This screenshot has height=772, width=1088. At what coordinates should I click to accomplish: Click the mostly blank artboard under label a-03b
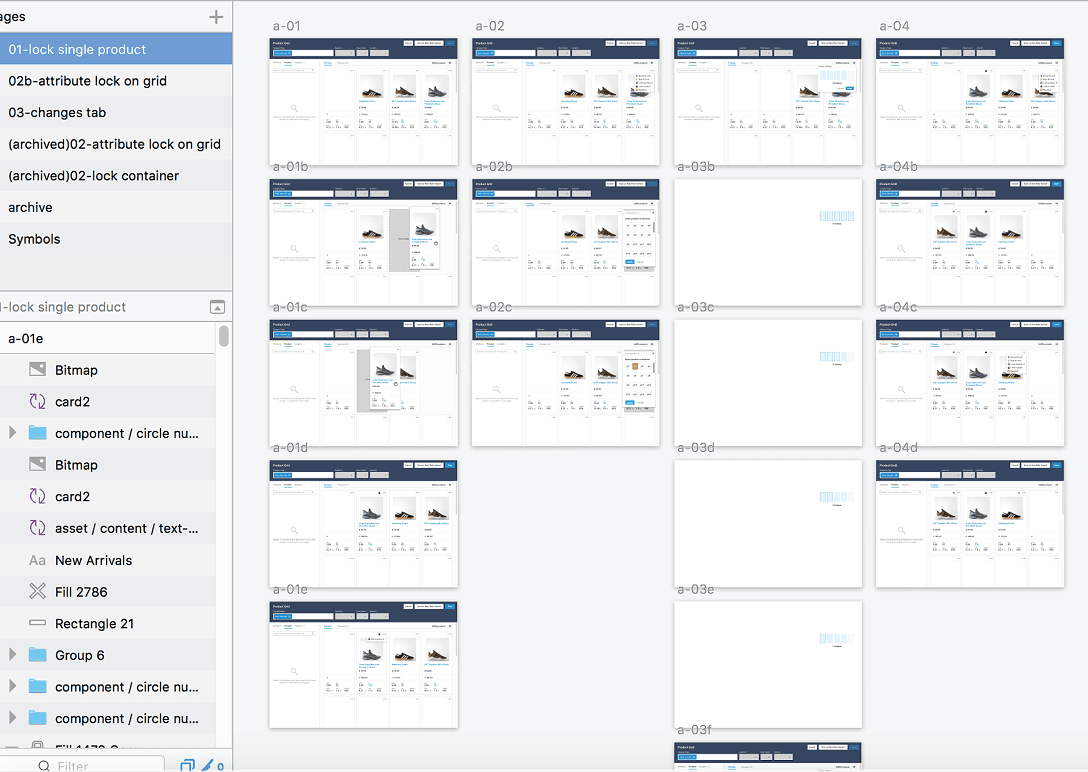(768, 242)
